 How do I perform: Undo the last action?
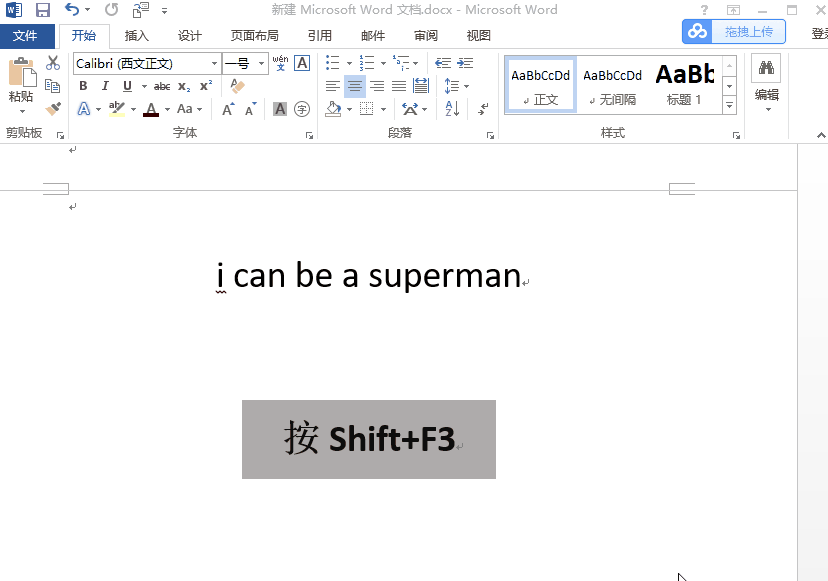pos(72,10)
